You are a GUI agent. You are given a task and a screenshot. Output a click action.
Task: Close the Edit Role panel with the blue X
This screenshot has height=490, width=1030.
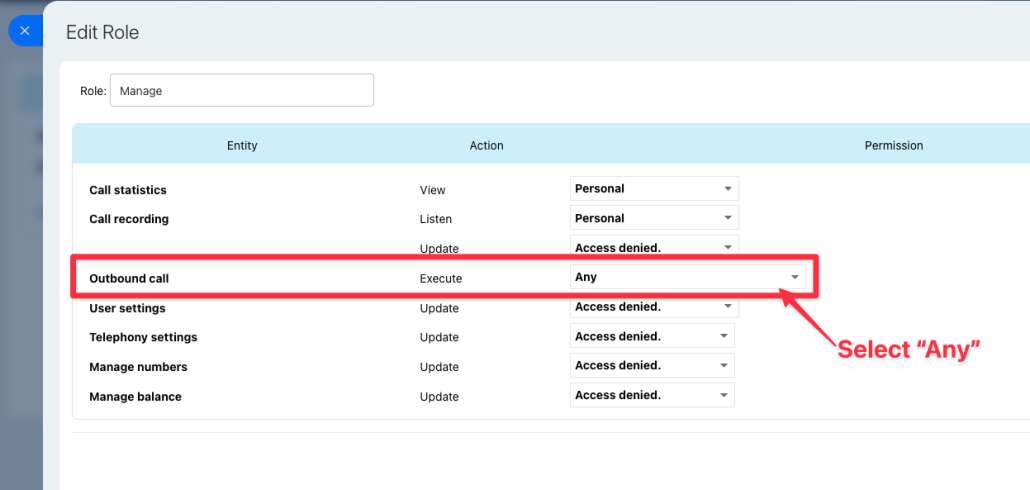(25, 31)
